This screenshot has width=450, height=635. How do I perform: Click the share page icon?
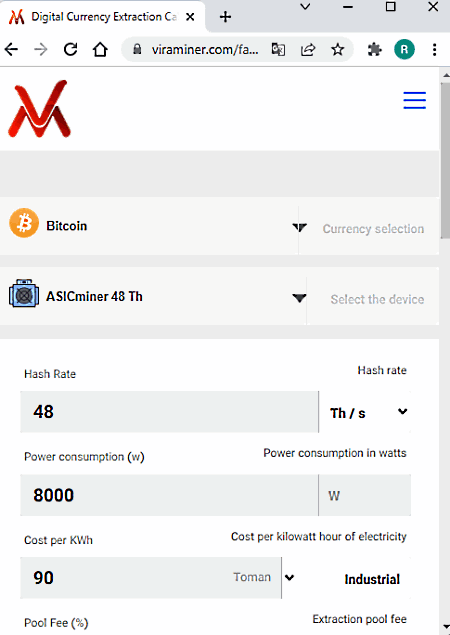coord(308,50)
